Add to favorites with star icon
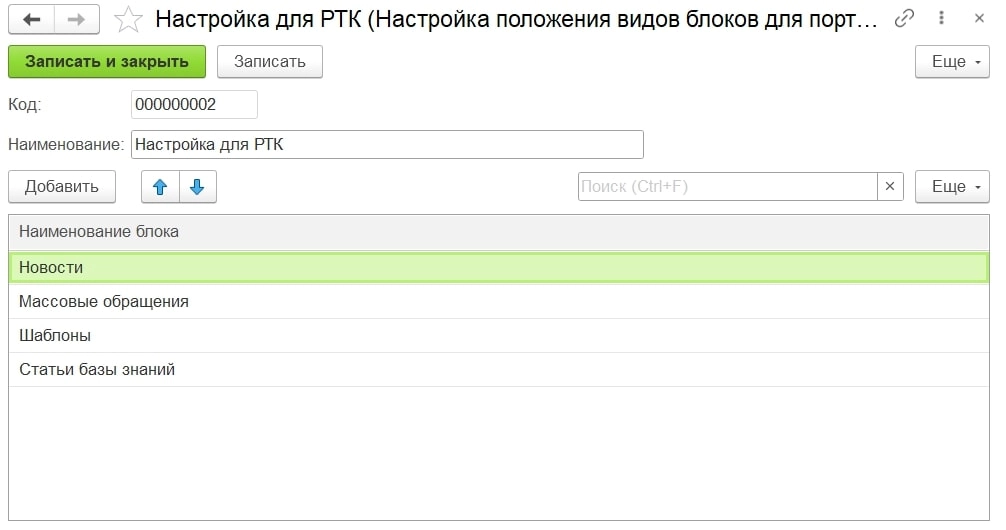Viewport: 1006px width, 530px height. (128, 19)
